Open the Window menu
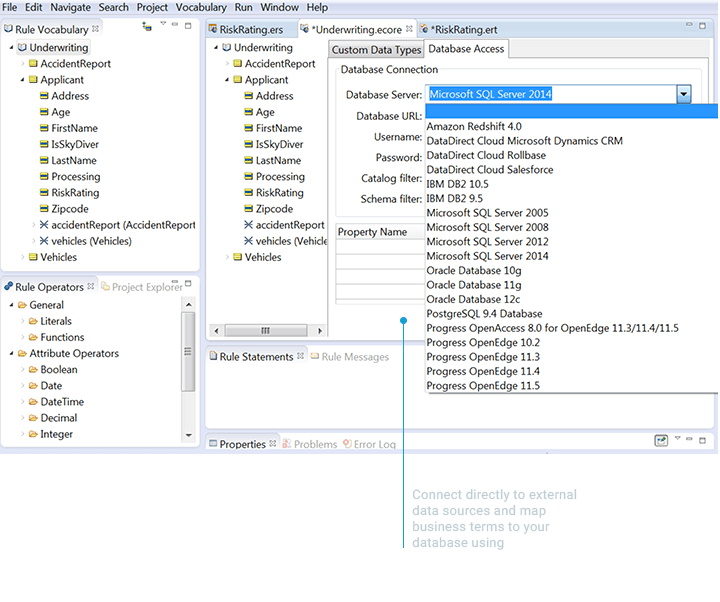 click(x=280, y=7)
